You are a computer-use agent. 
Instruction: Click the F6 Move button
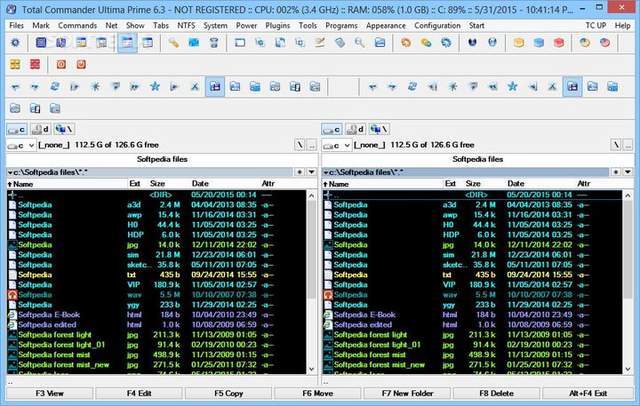(x=318, y=393)
